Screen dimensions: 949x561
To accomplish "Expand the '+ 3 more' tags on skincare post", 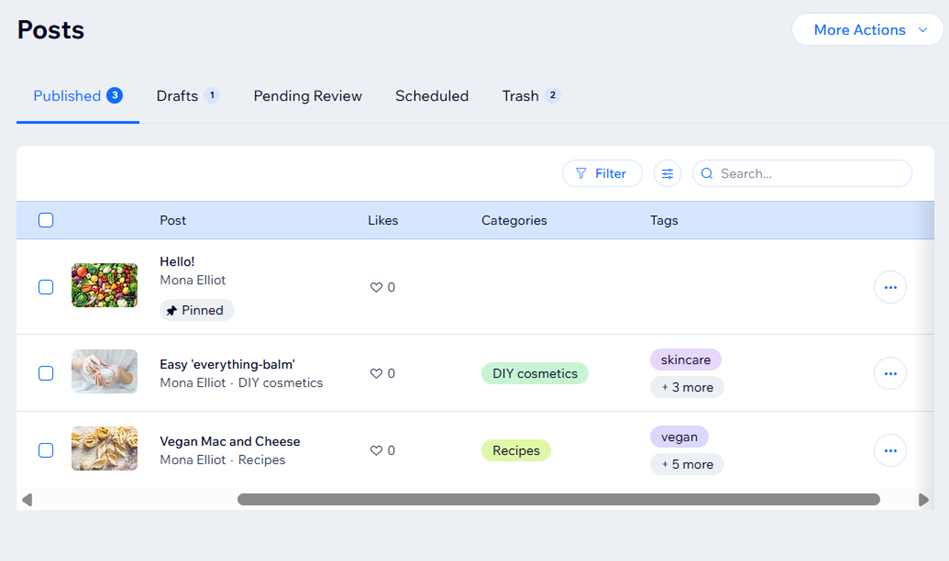I will click(687, 387).
